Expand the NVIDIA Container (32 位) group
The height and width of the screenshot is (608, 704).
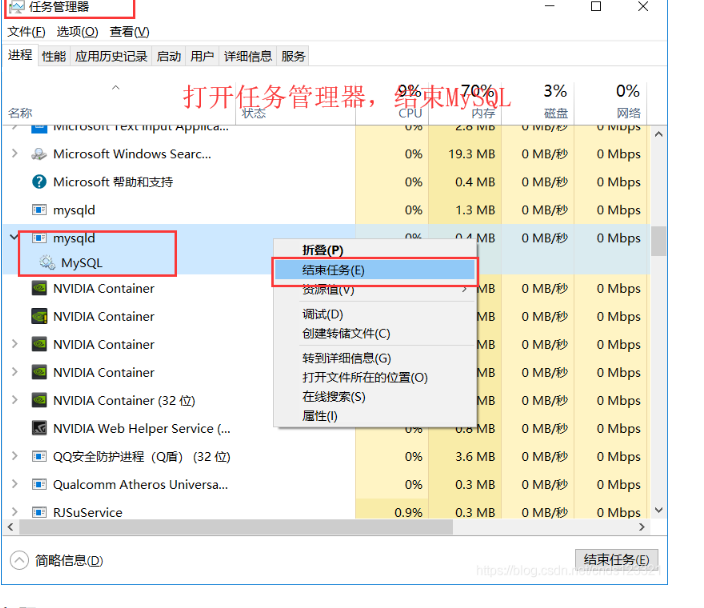click(x=14, y=400)
